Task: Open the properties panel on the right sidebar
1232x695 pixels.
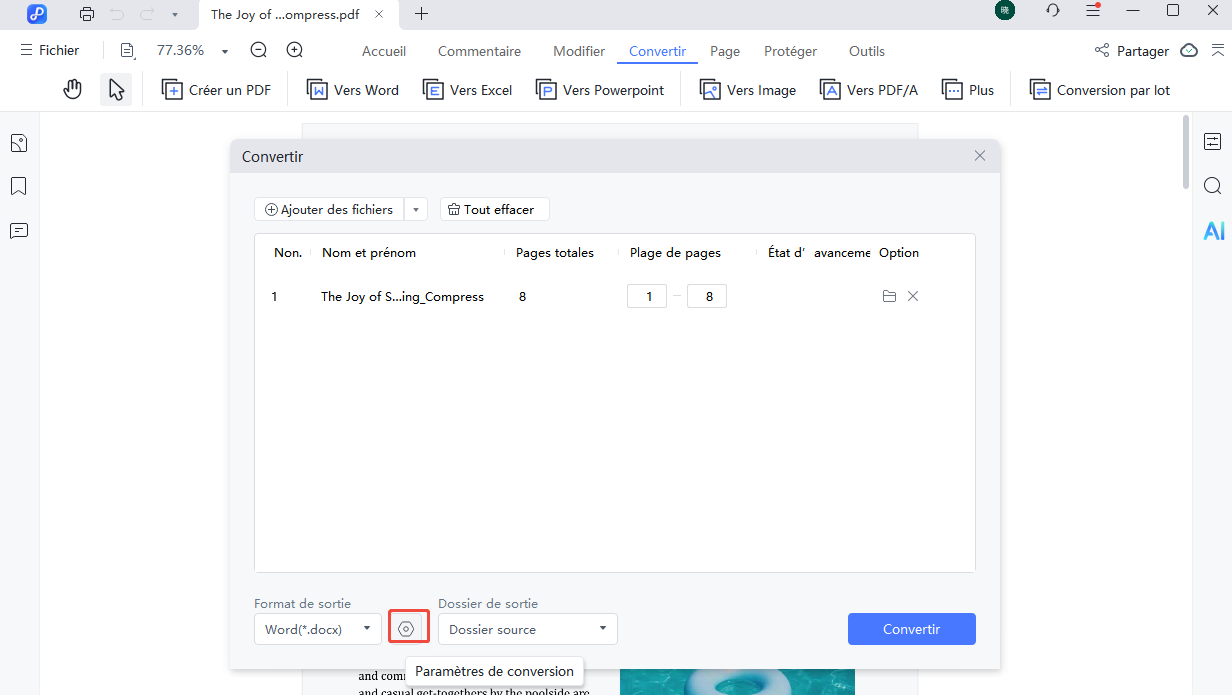Action: click(1213, 142)
